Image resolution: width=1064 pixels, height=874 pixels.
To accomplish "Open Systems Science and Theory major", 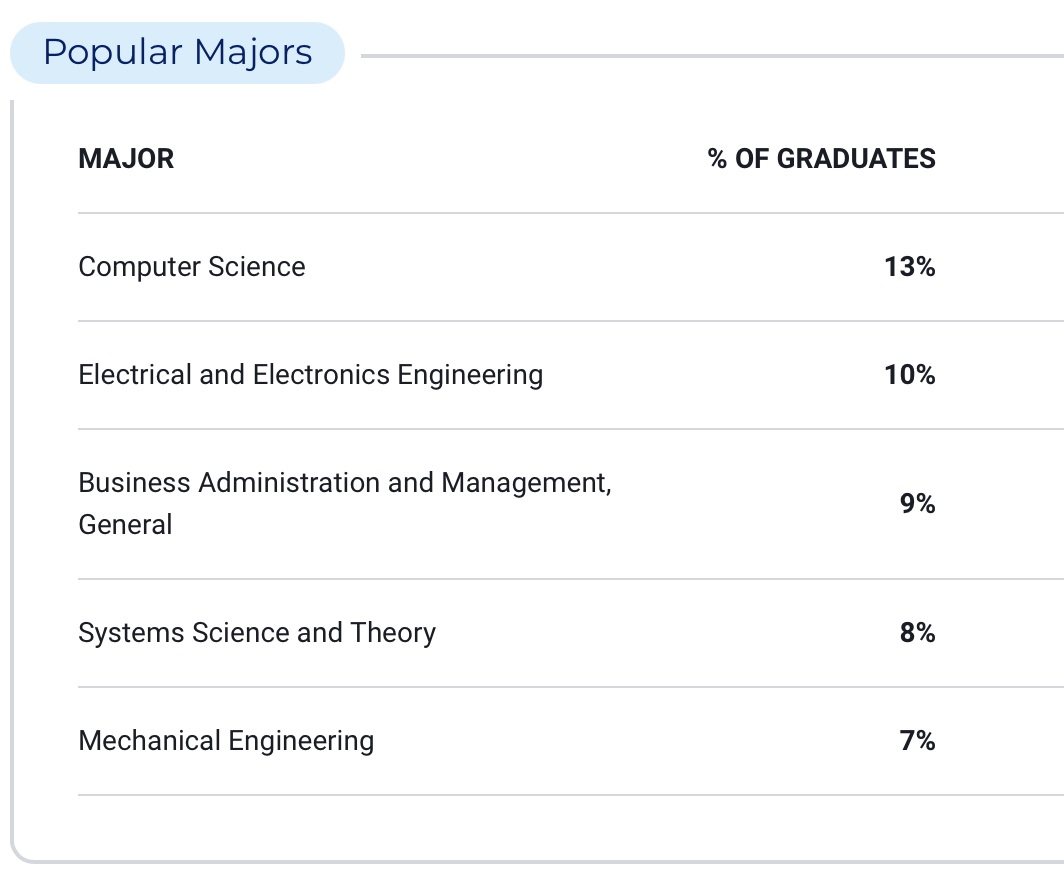I will (257, 632).
